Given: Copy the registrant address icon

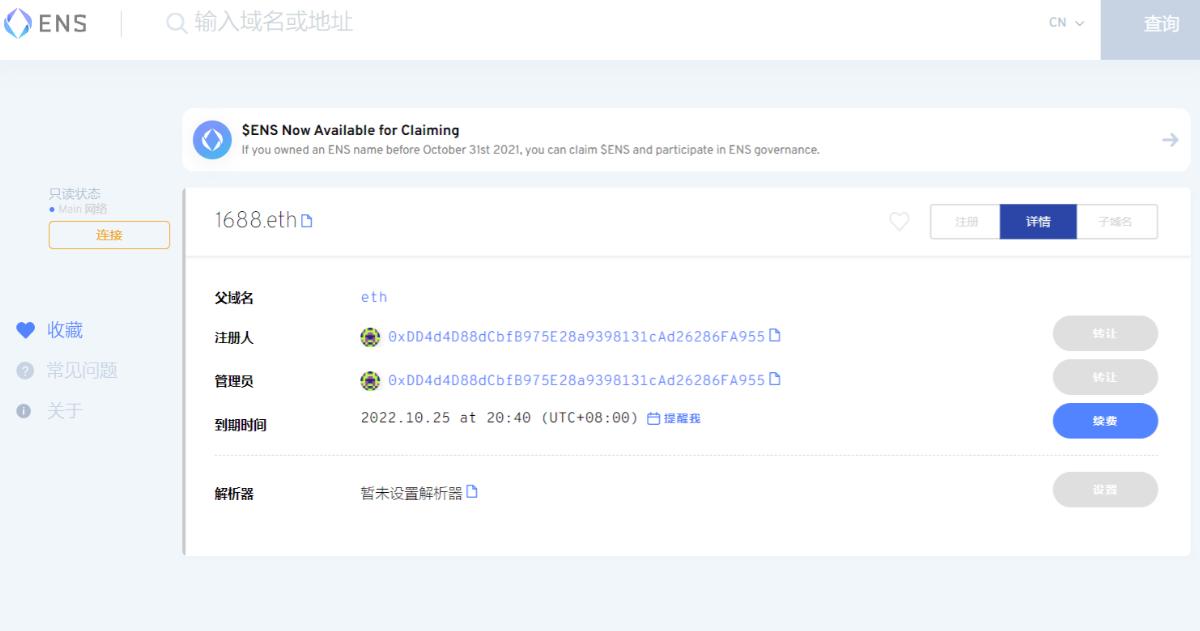Looking at the screenshot, I should click(774, 336).
